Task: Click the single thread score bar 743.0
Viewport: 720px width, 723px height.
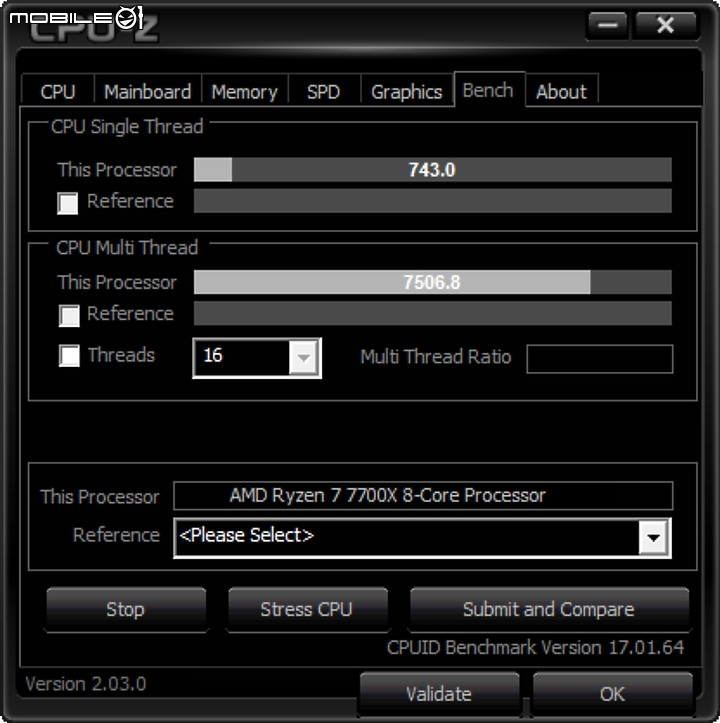Action: 433,170
